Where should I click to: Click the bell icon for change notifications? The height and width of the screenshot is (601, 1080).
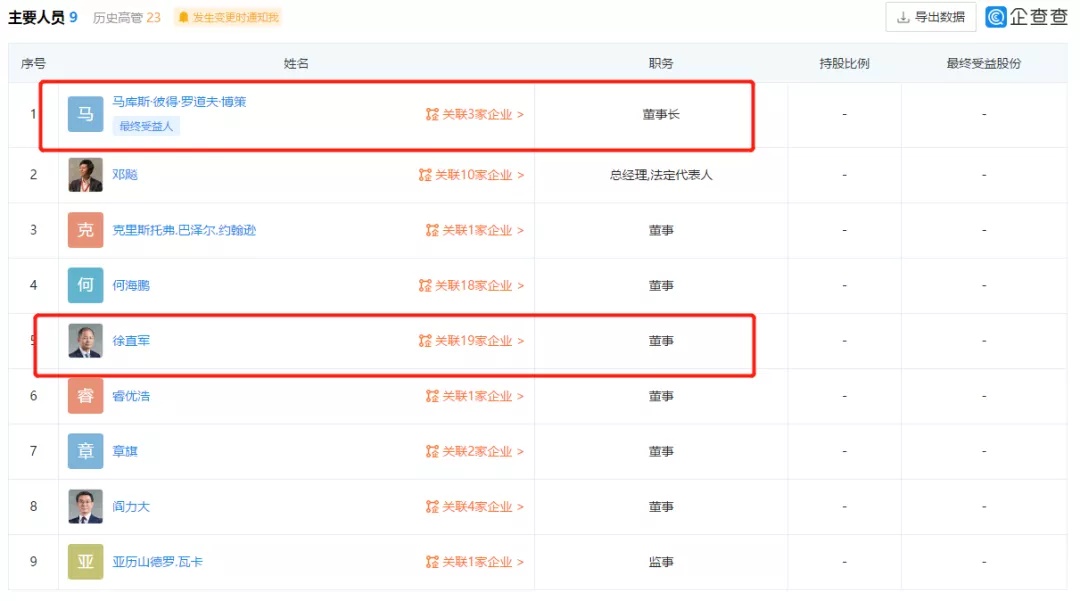coord(183,17)
